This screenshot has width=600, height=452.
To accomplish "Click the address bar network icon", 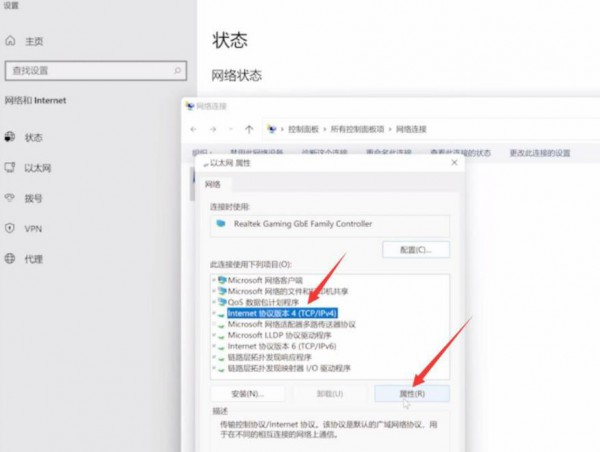I will (272, 129).
